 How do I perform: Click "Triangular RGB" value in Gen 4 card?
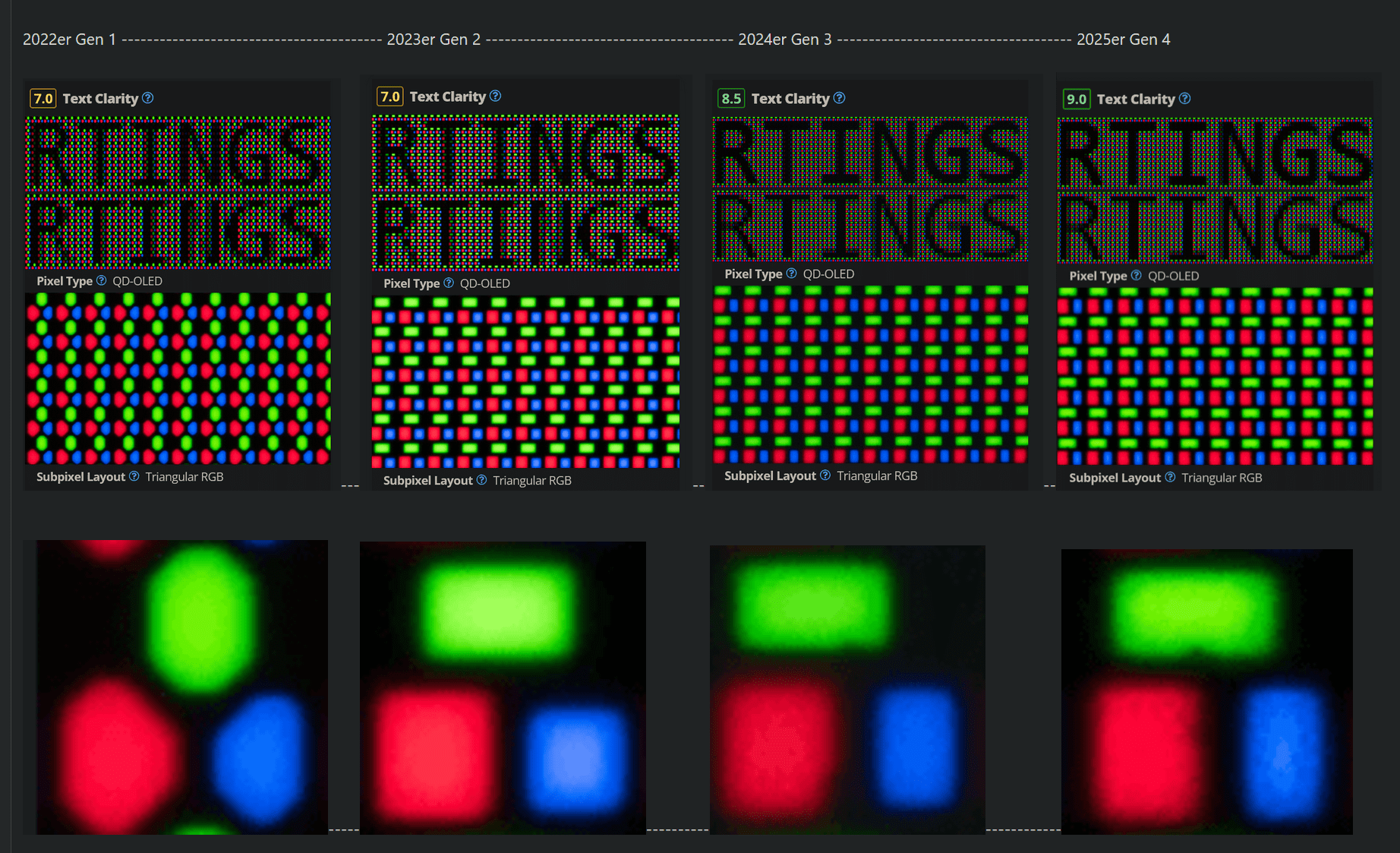1222,478
